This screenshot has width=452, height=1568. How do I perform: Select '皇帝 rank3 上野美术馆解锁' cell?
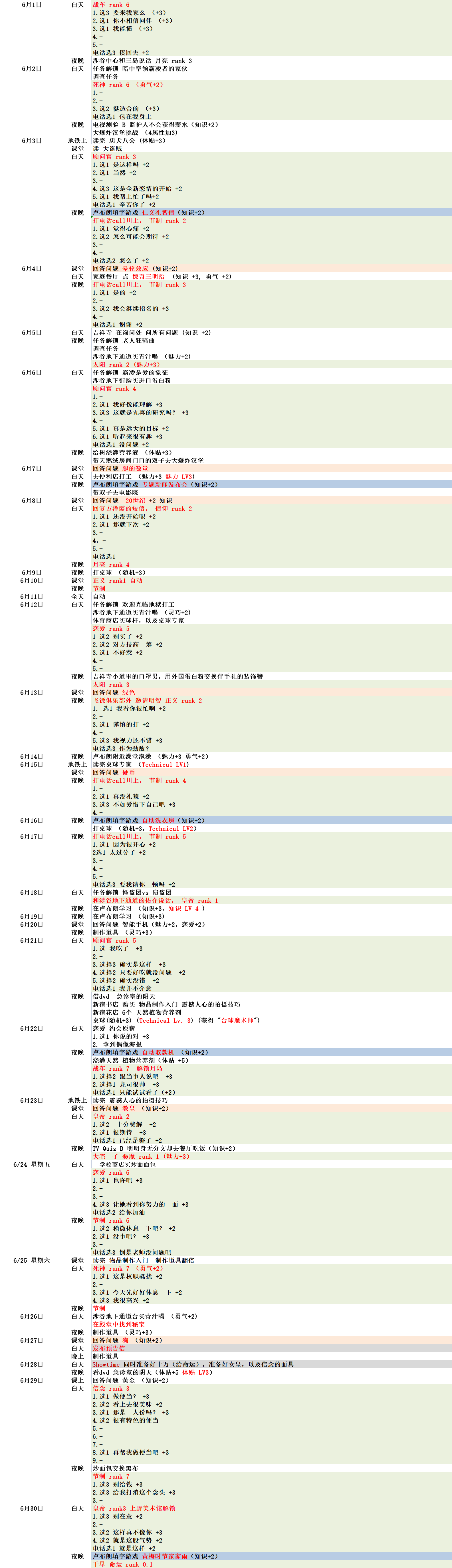point(271,1508)
